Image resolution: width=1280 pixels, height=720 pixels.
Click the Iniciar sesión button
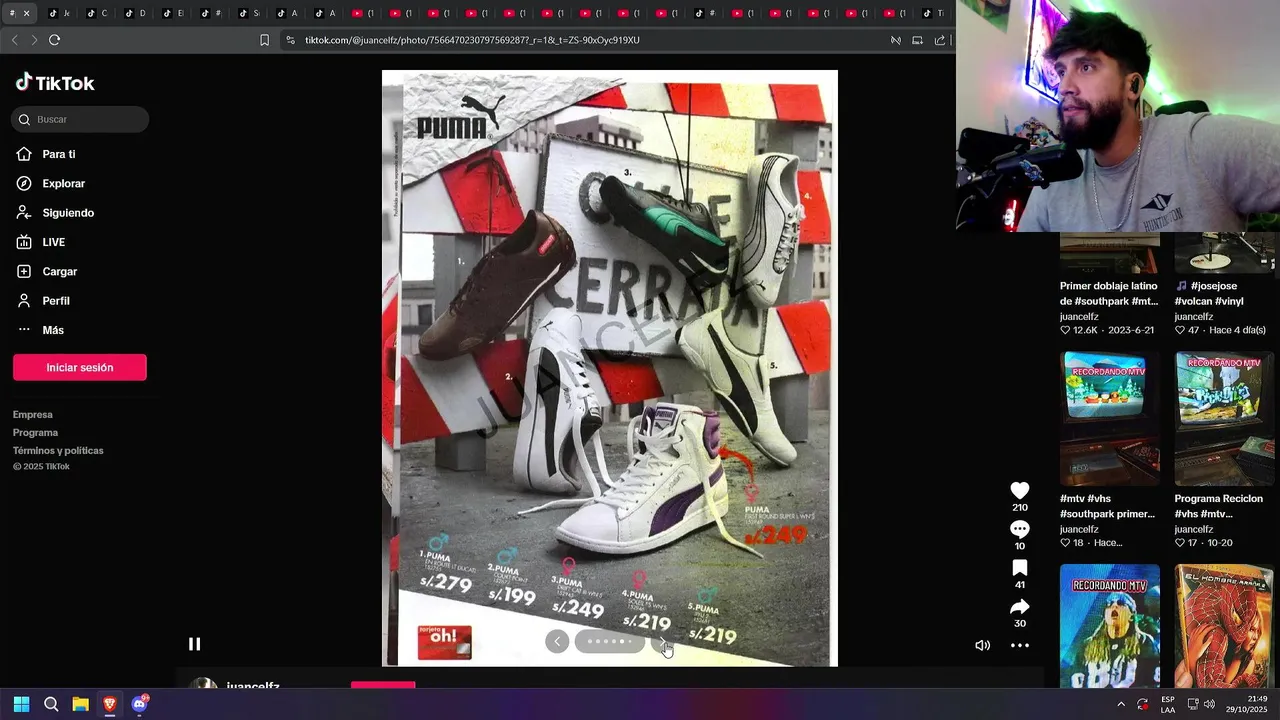click(x=80, y=367)
